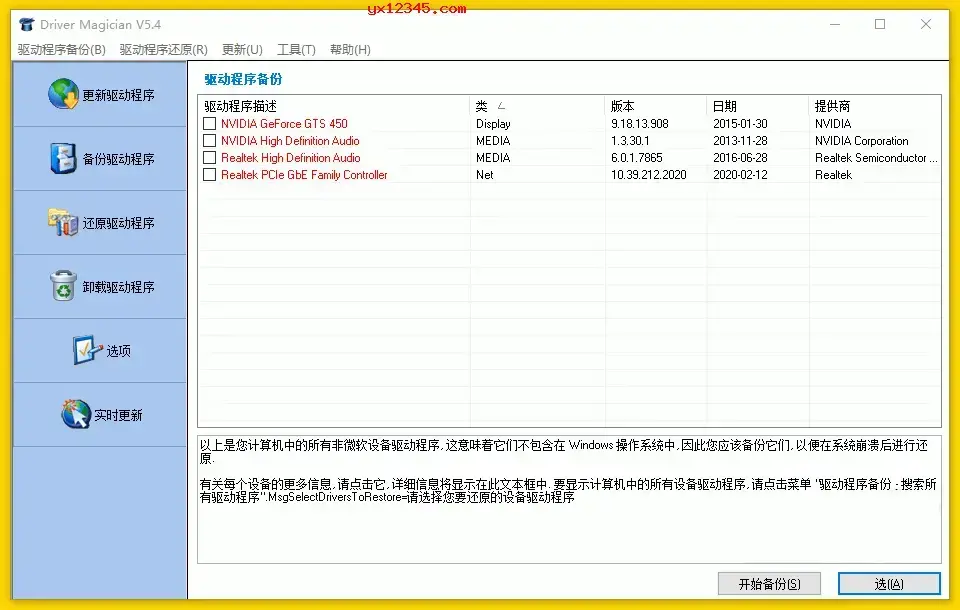960x610 pixels.
Task: Click version 10.39.212.2020
Action: coord(648,175)
